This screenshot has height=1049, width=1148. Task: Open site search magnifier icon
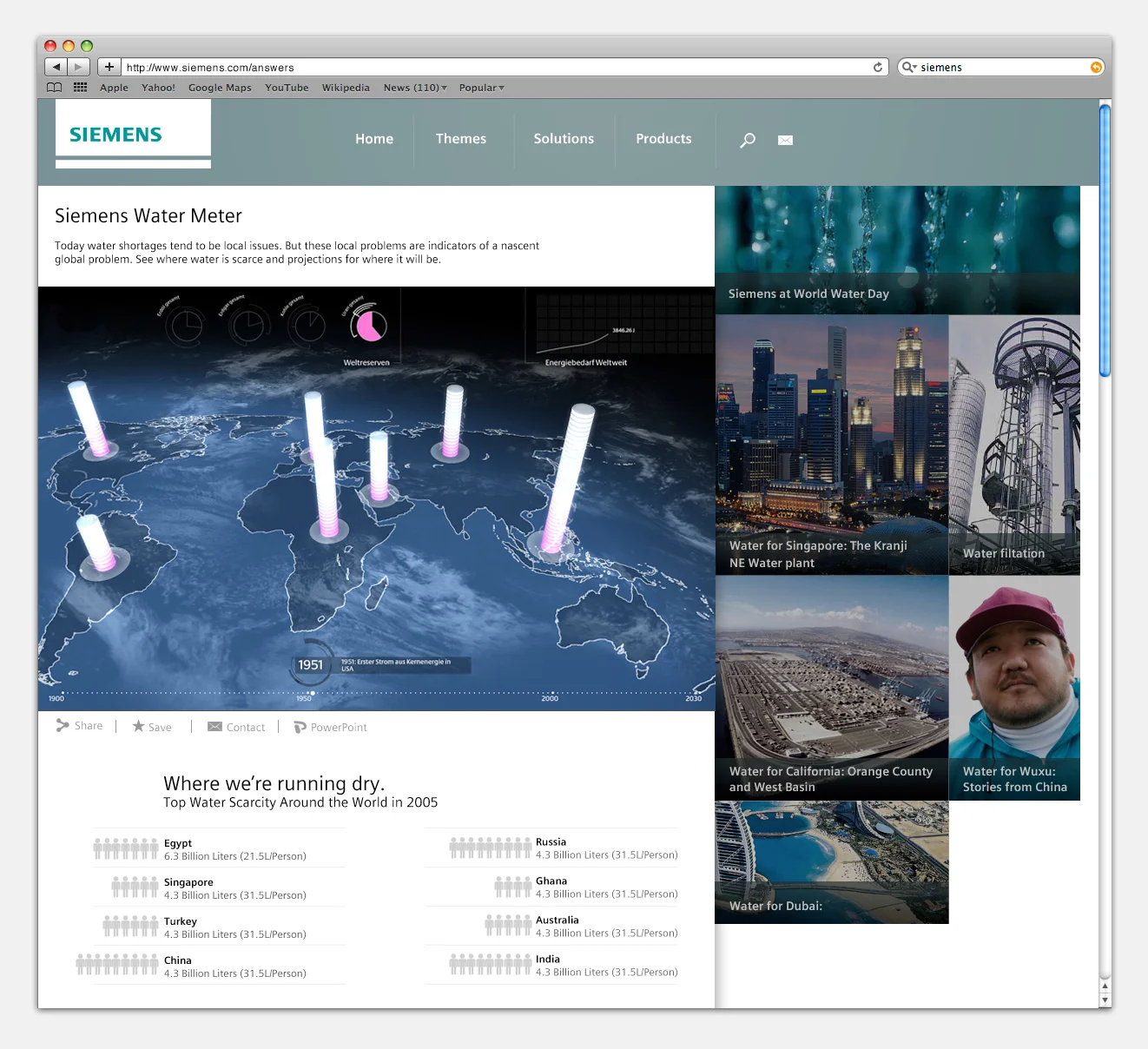tap(748, 140)
